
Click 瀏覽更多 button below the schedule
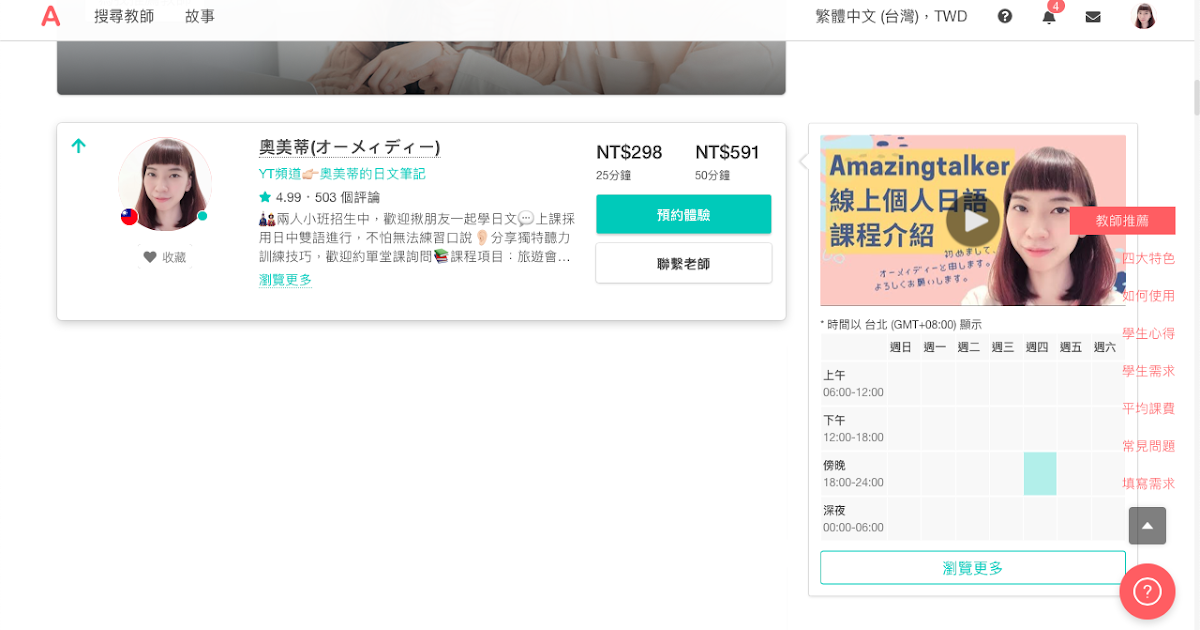tap(973, 568)
